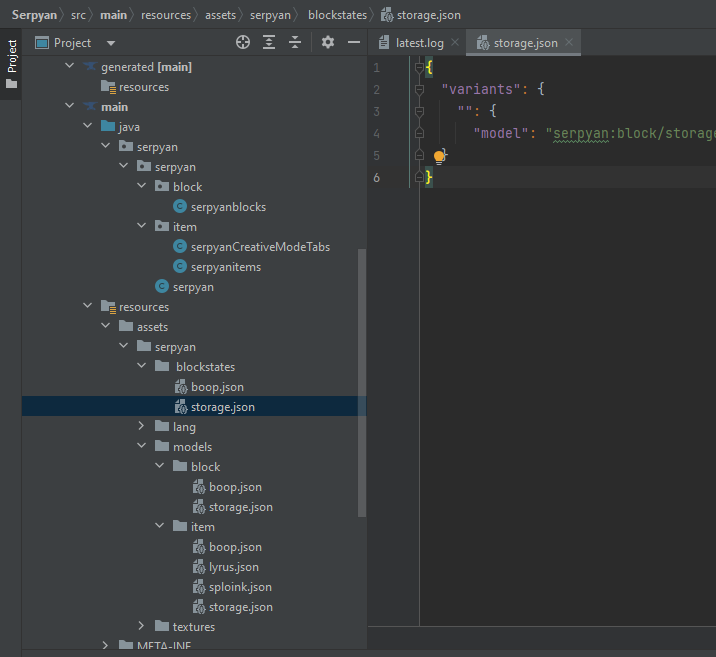
Task: Expand the lang folder
Action: pyautogui.click(x=142, y=426)
